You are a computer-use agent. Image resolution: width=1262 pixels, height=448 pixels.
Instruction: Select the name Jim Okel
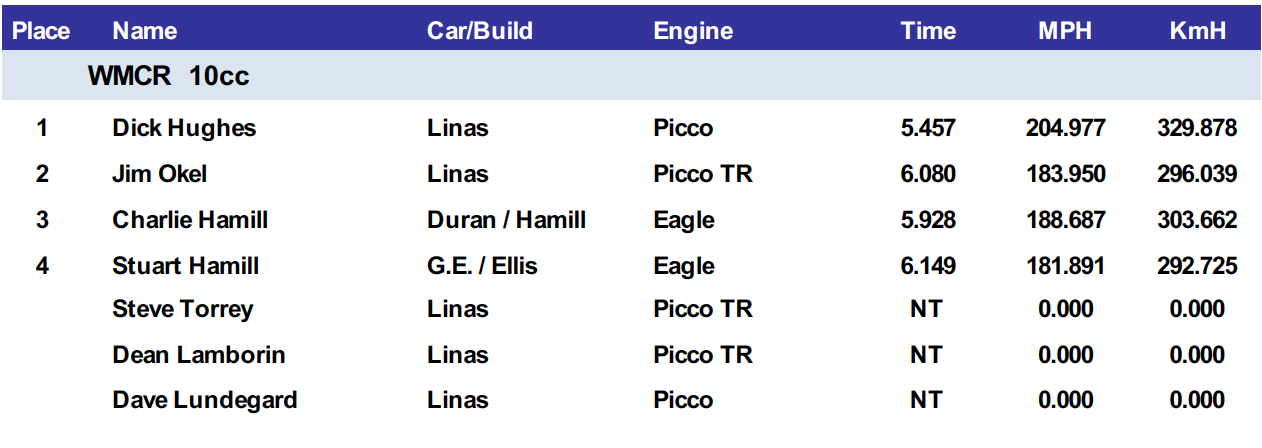tap(160, 174)
